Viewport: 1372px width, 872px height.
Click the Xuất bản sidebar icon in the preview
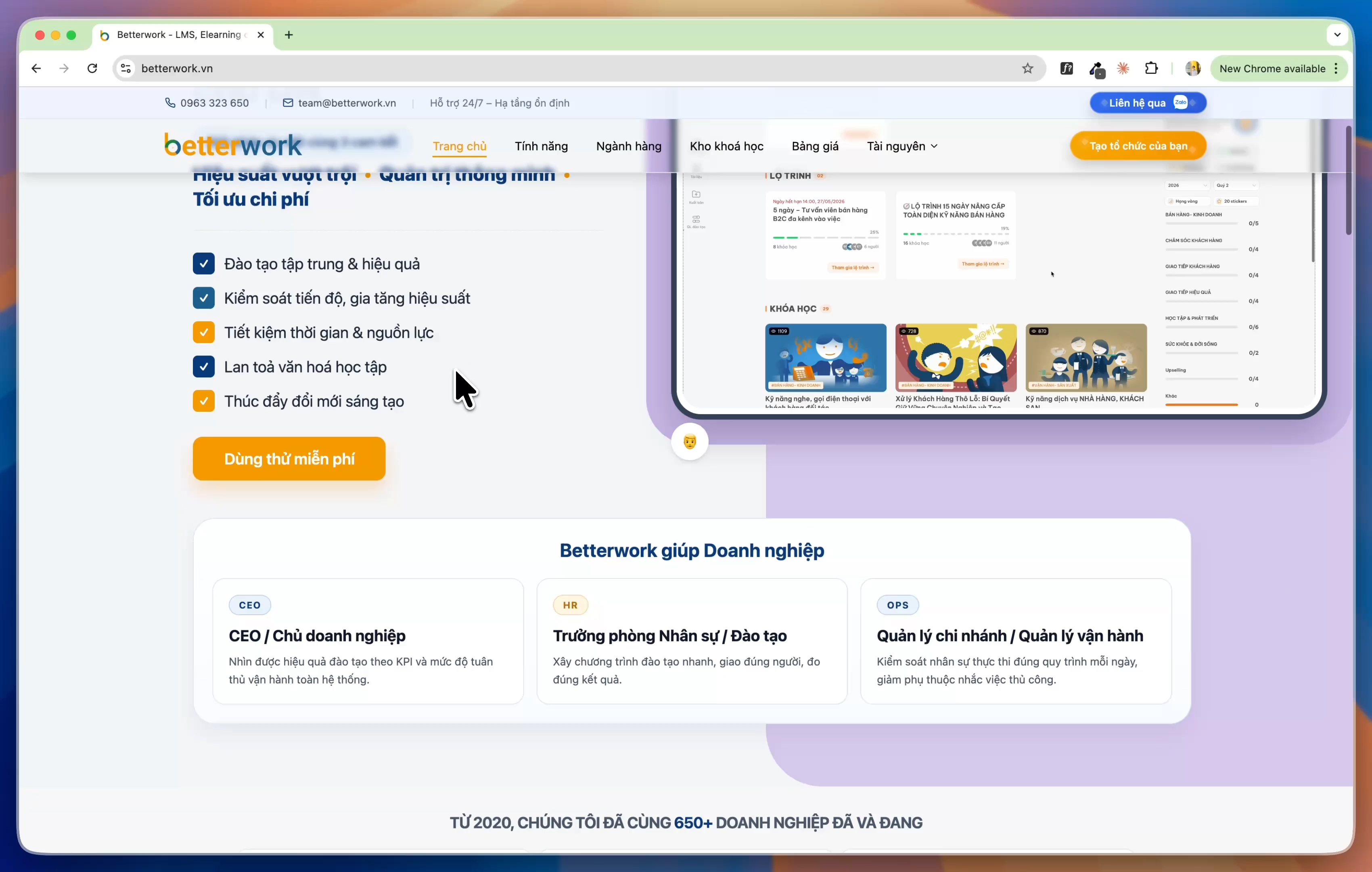tap(696, 197)
